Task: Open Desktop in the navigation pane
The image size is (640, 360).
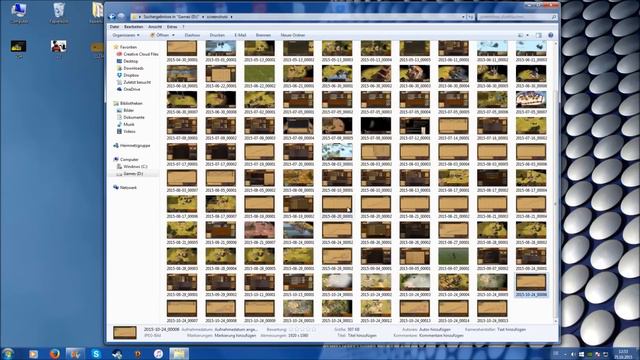Action: 127,61
